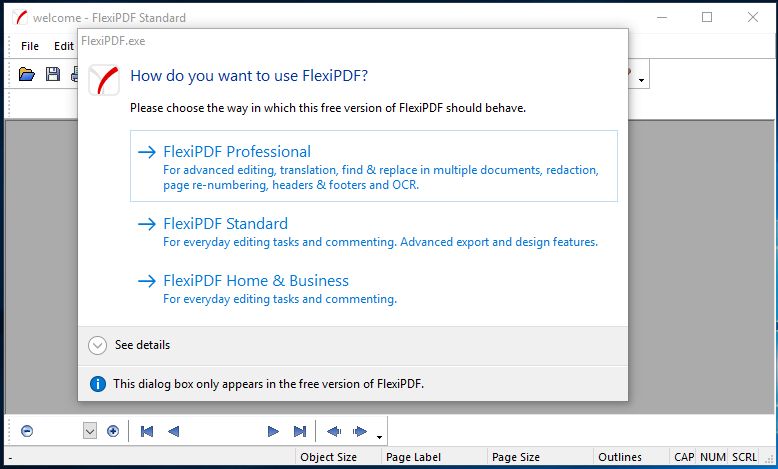Click CAP indicator in status bar
The image size is (778, 469).
coord(684,457)
